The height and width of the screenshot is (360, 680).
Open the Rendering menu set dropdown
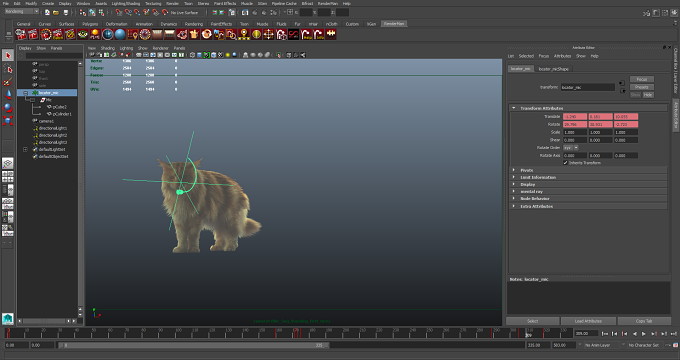click(22, 12)
